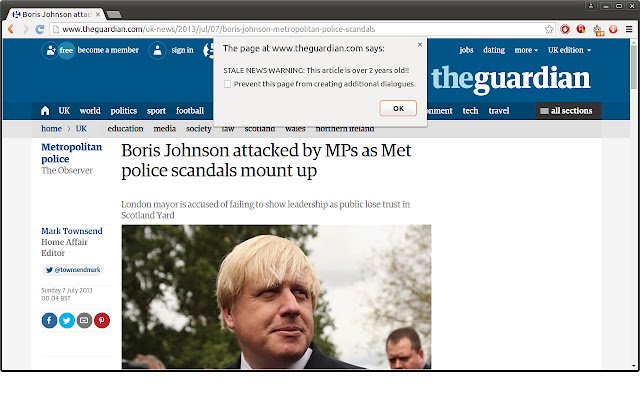
Task: Share article via Pinterest icon
Action: click(102, 320)
